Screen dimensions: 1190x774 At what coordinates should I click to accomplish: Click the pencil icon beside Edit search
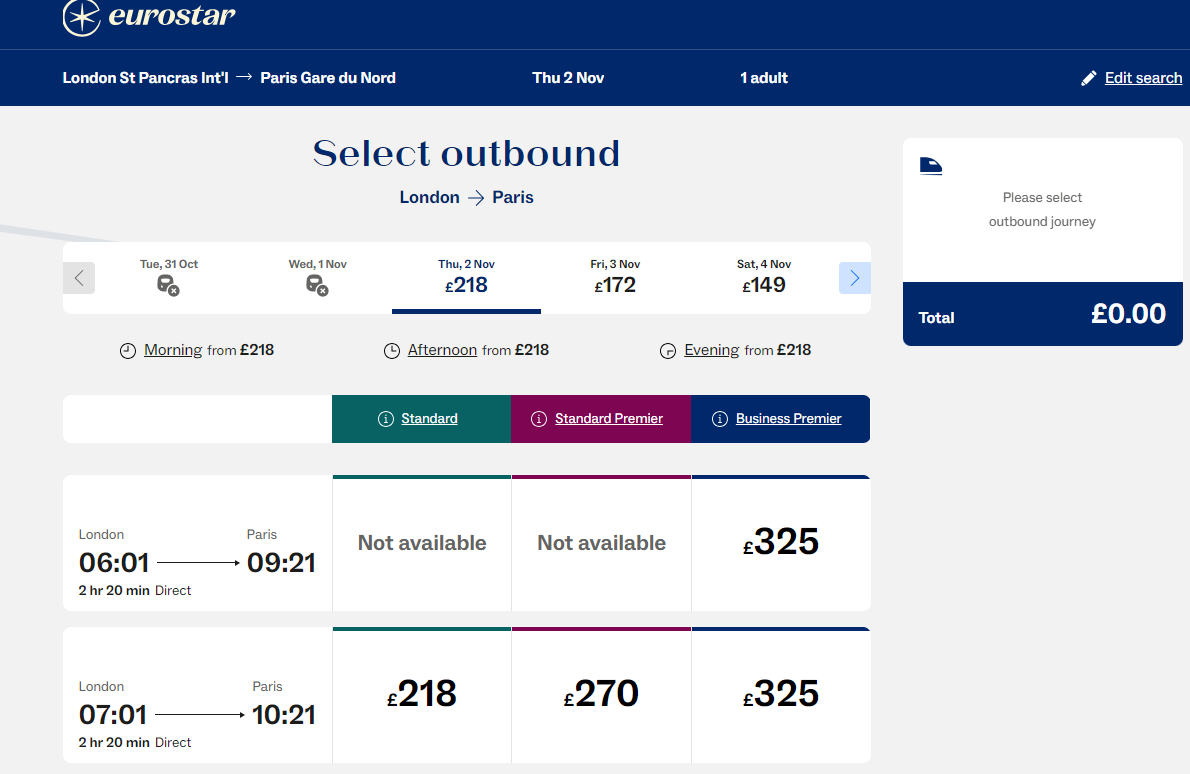[1088, 78]
